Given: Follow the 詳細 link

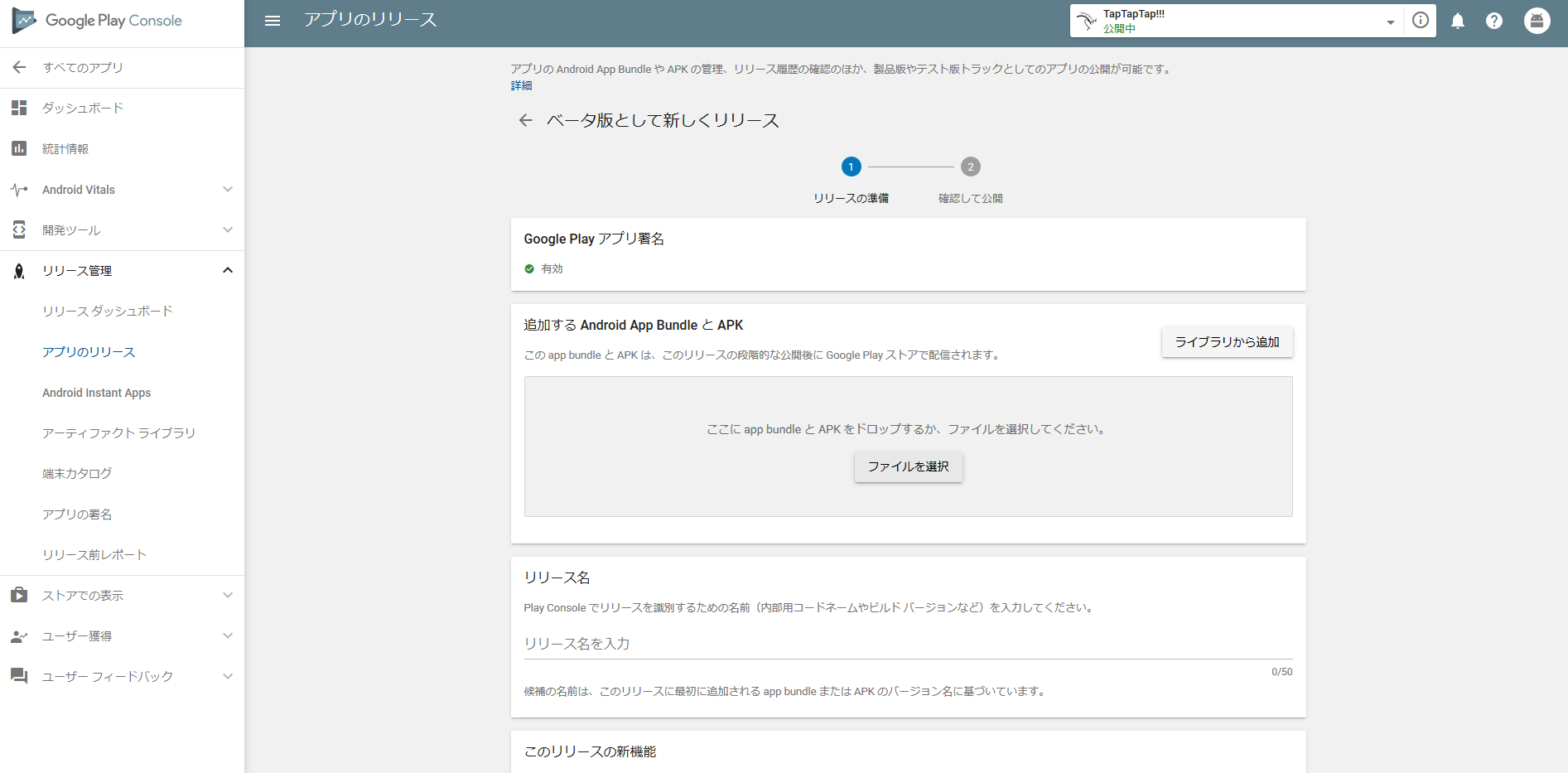Looking at the screenshot, I should pos(521,85).
